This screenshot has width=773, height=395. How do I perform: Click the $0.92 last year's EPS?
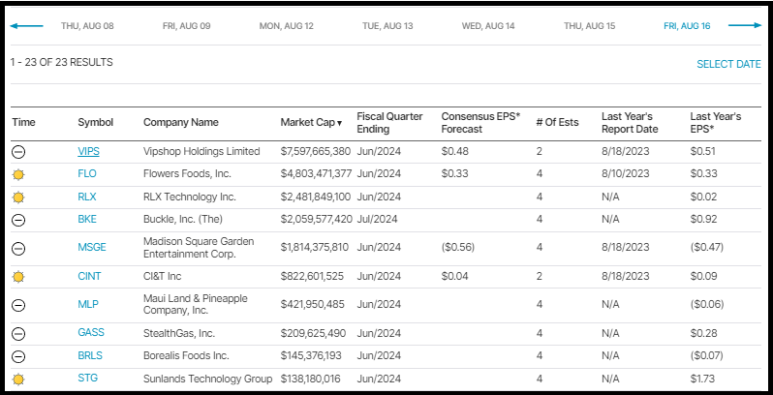click(x=703, y=219)
